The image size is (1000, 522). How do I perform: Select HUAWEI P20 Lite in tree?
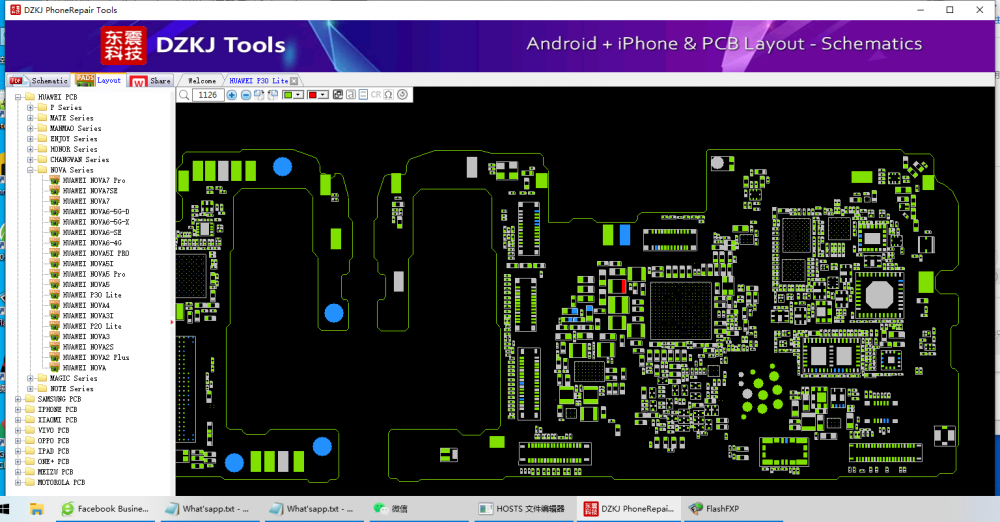pyautogui.click(x=92, y=326)
